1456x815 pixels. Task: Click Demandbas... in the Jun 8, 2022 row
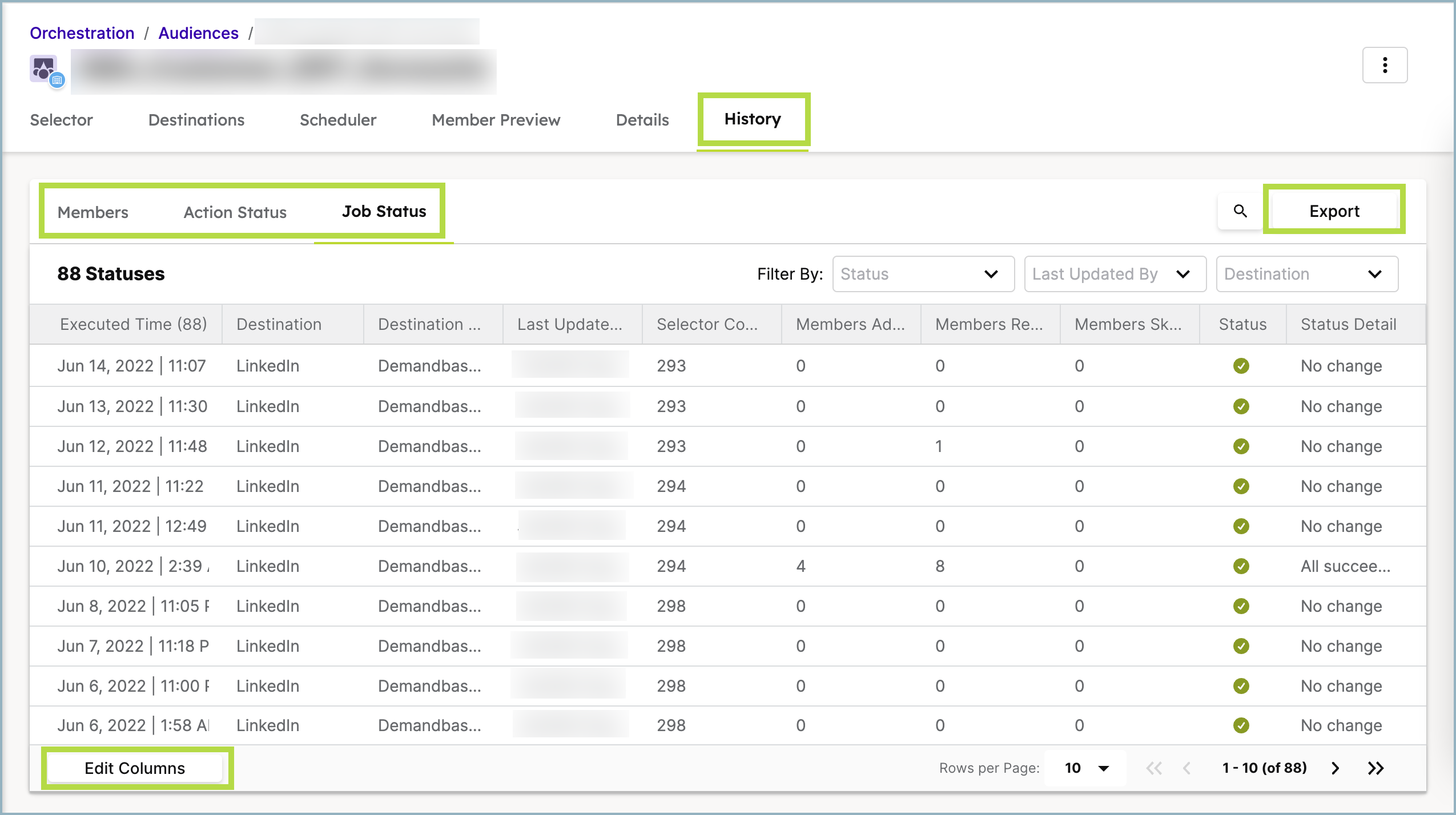click(430, 606)
